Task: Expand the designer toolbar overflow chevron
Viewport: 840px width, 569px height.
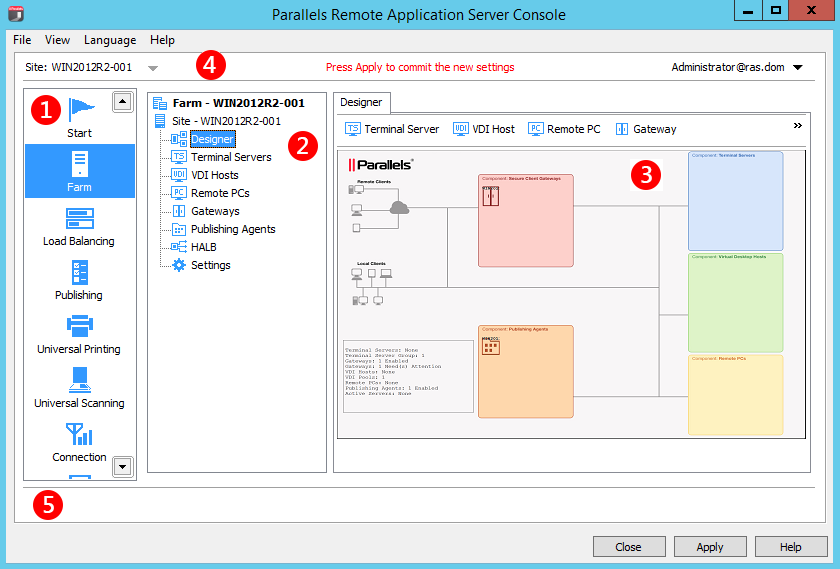Action: 798,125
